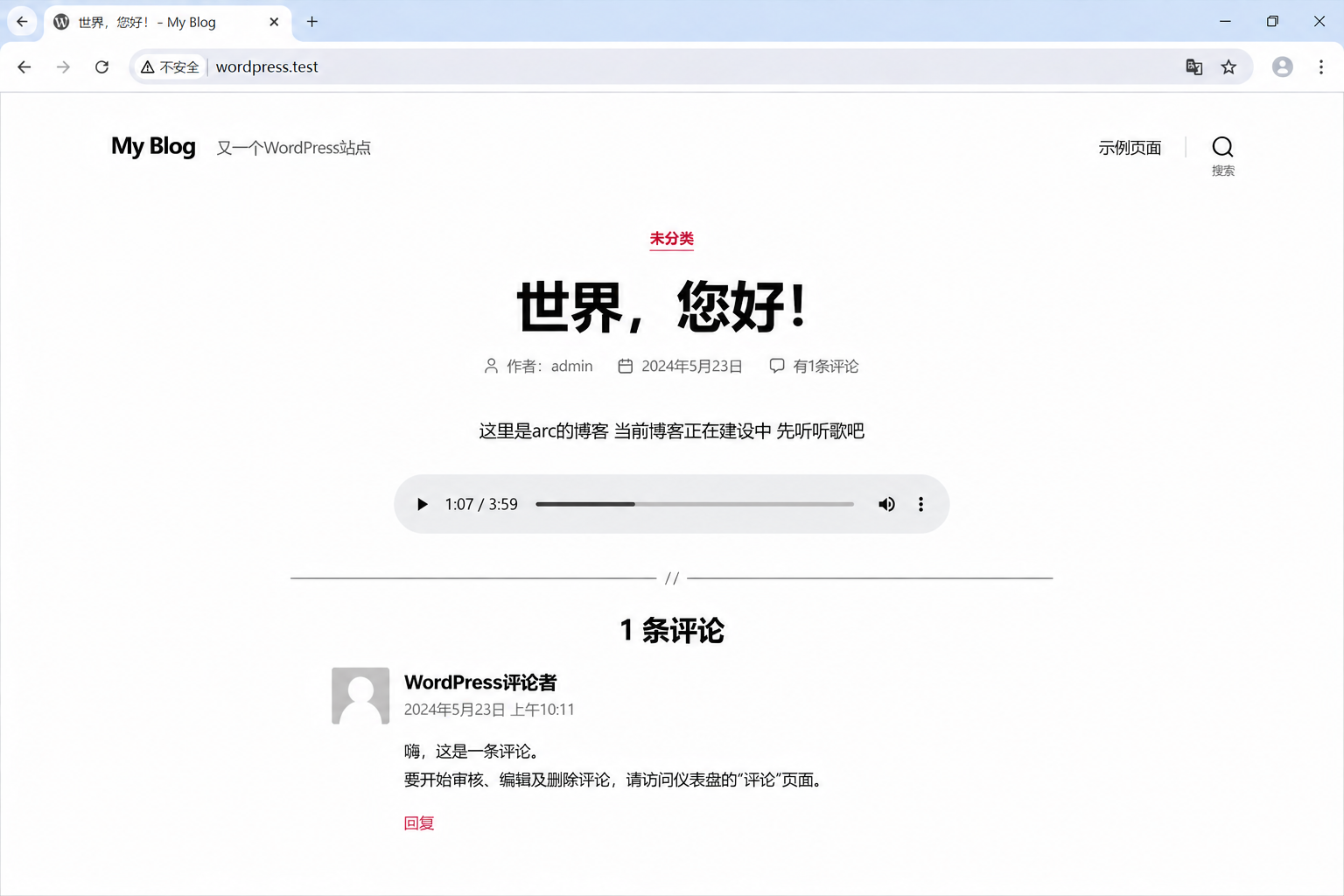This screenshot has height=896, width=1344.
Task: Minimize the browser window
Action: click(x=1225, y=22)
